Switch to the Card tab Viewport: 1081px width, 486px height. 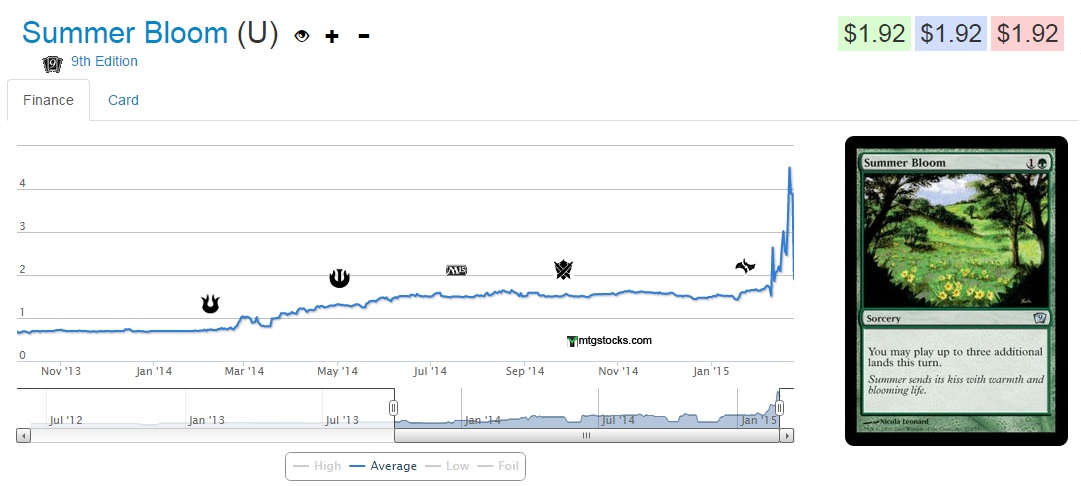123,100
